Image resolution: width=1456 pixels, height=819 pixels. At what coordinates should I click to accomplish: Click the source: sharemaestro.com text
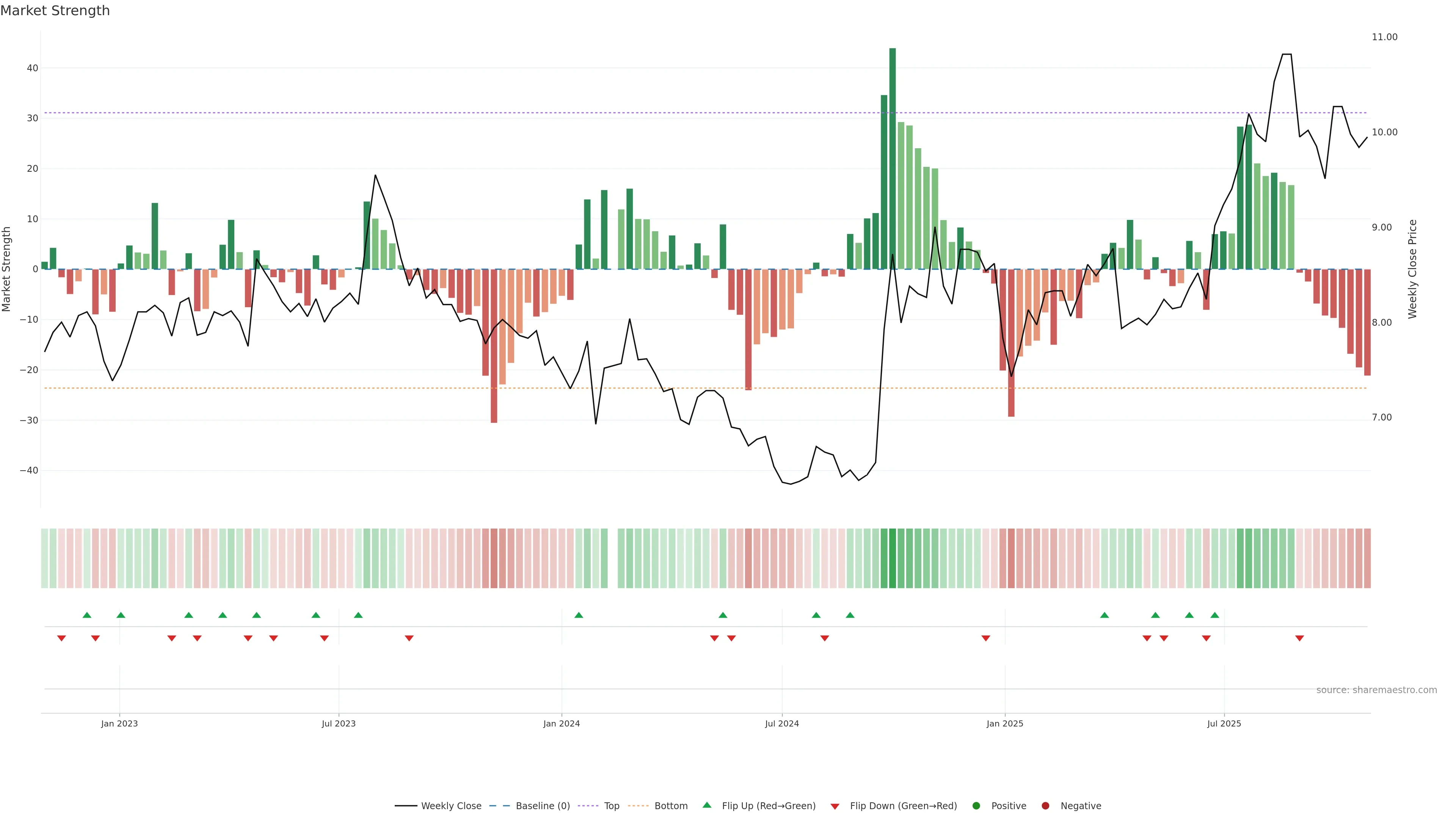1376,690
